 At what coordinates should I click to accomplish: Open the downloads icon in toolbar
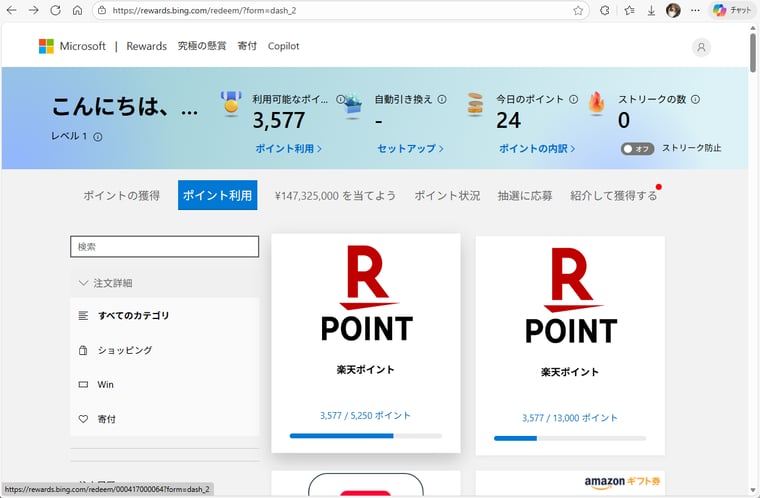pos(651,10)
